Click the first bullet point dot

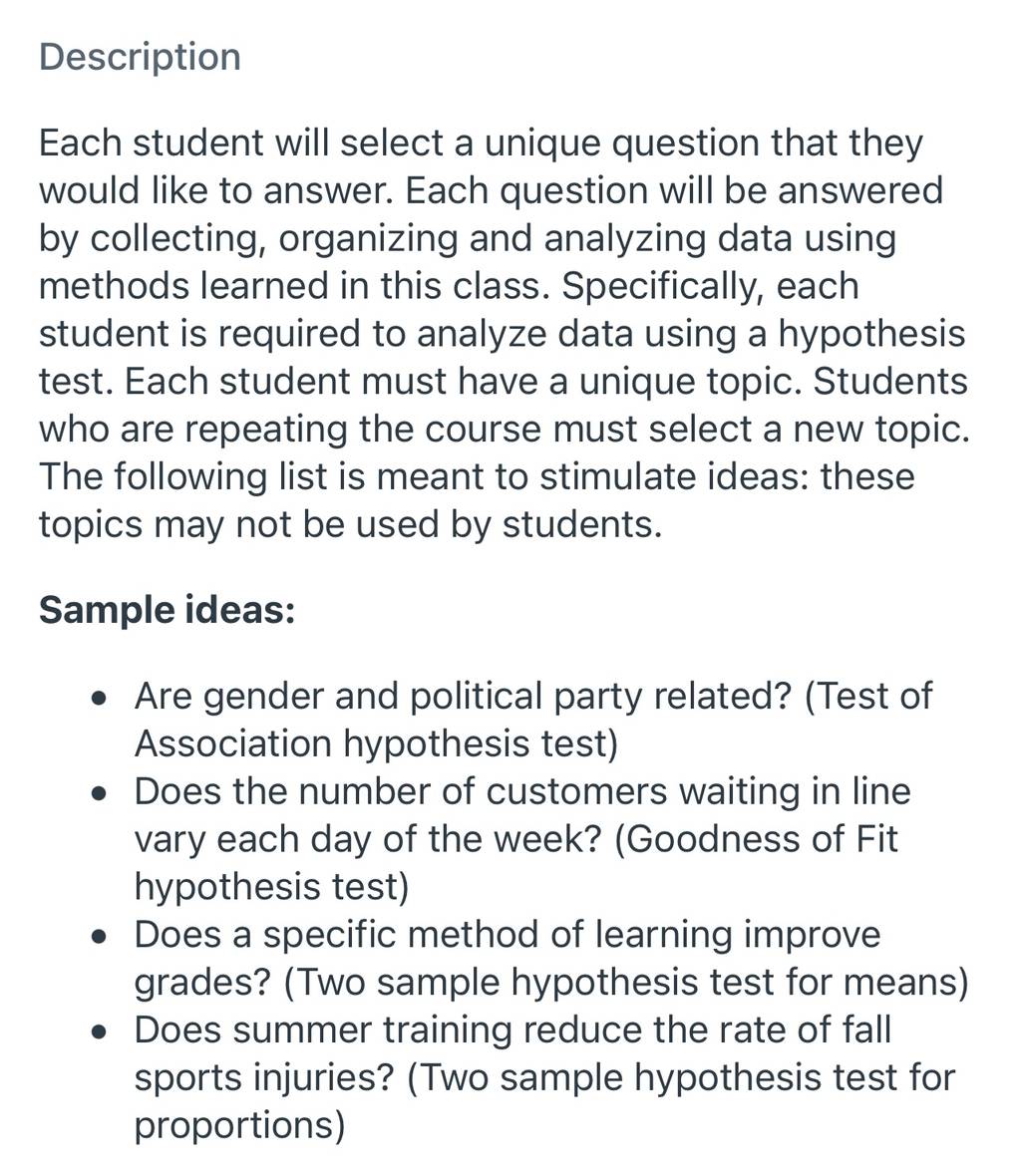(x=99, y=699)
